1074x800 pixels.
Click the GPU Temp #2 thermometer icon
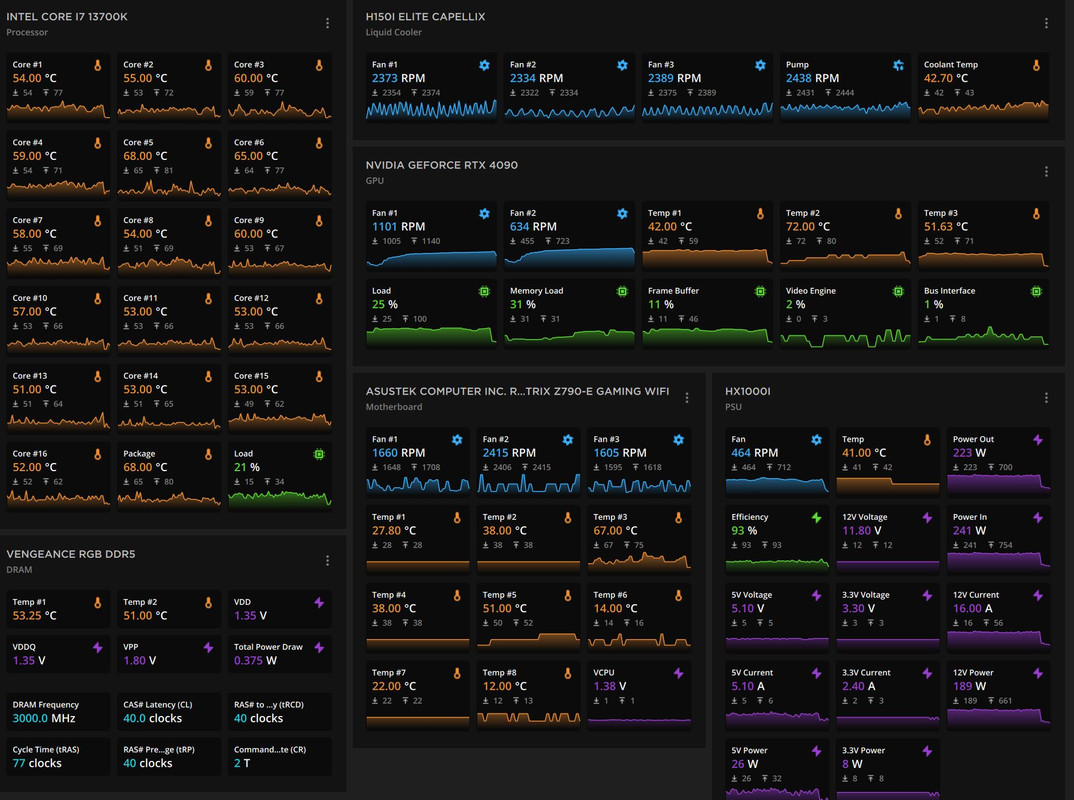pyautogui.click(x=898, y=214)
